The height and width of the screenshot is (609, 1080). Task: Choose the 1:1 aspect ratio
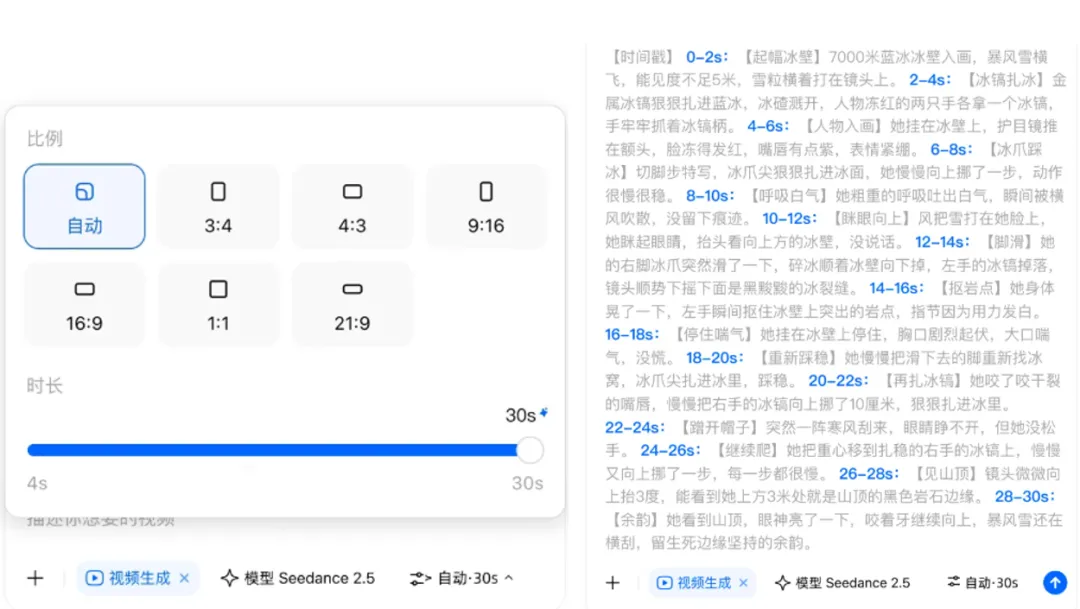coord(218,304)
